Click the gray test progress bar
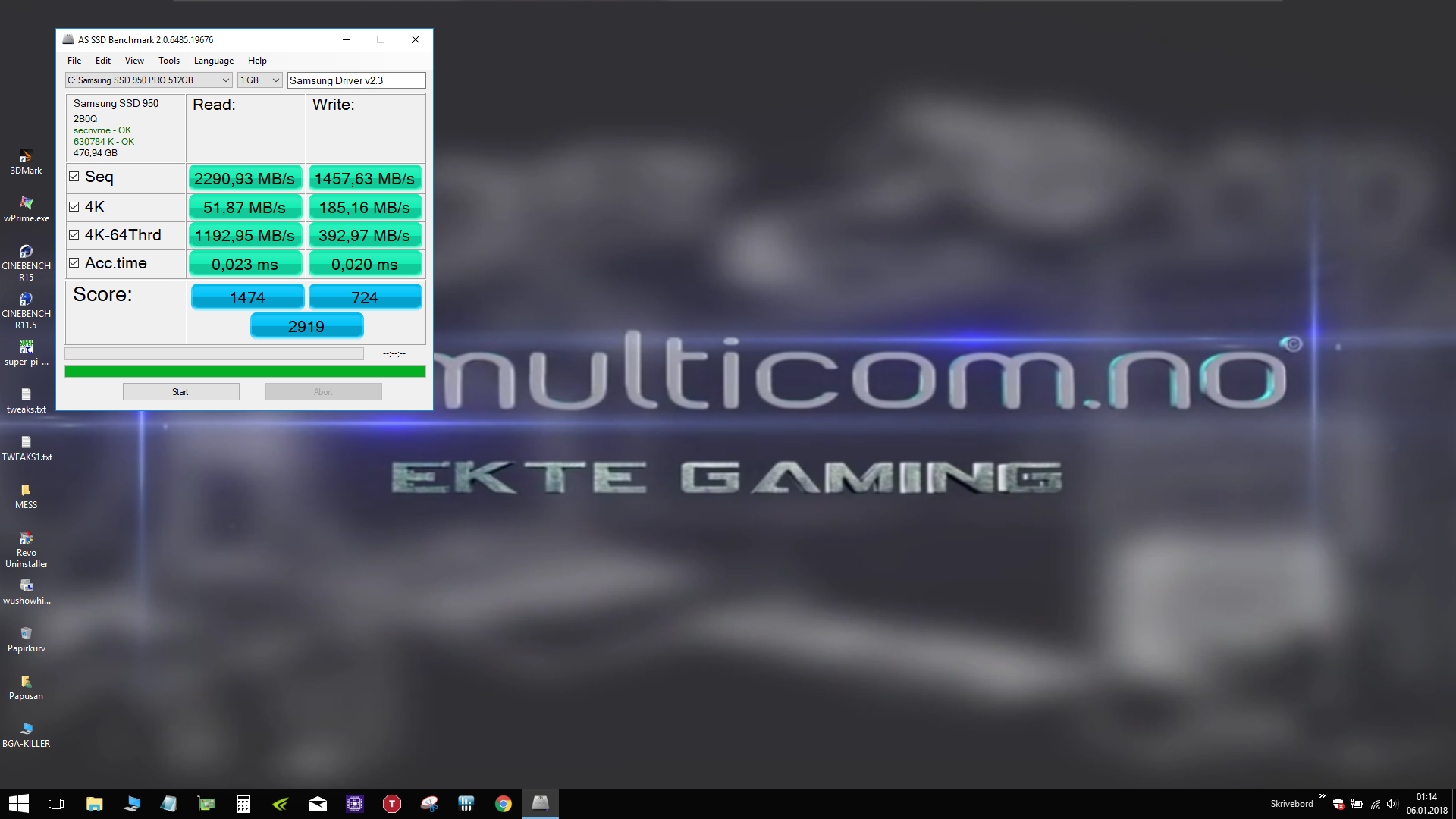Image resolution: width=1456 pixels, height=819 pixels. coord(214,354)
